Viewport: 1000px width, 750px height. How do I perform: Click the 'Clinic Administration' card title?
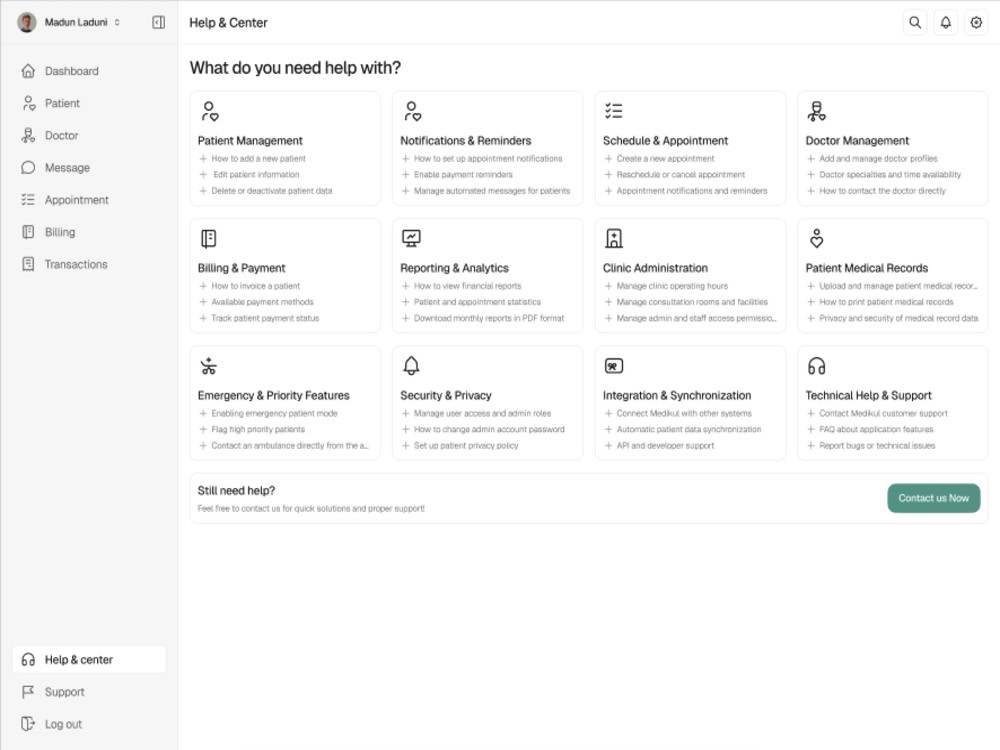656,268
